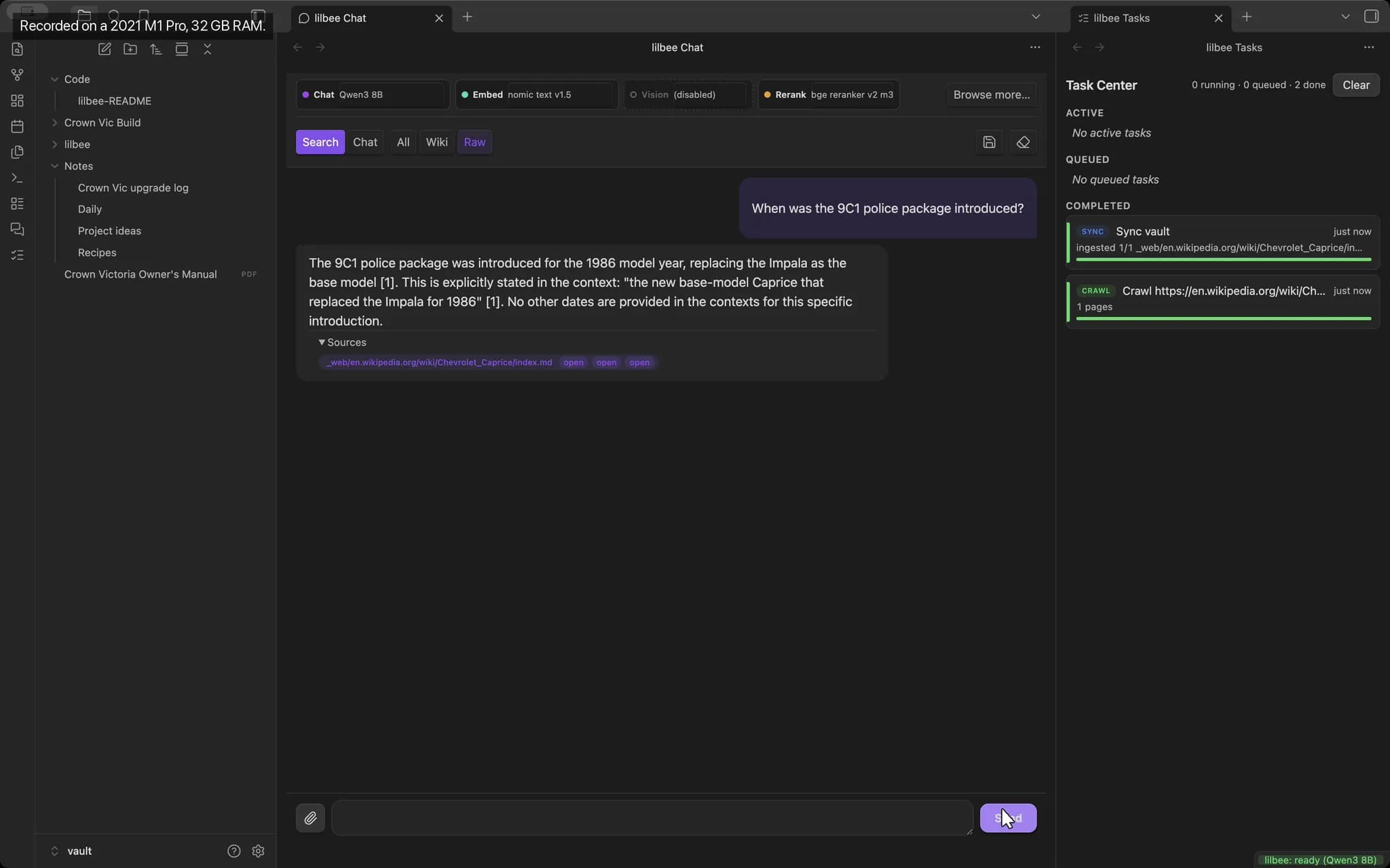
Task: Clear completed tasks in Task Center
Action: pyautogui.click(x=1355, y=85)
